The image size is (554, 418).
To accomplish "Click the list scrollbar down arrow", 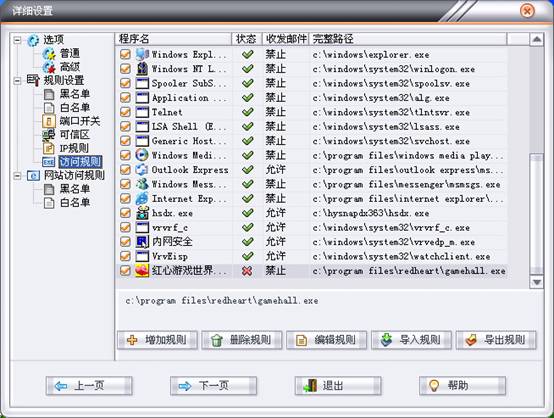I will pos(536,282).
